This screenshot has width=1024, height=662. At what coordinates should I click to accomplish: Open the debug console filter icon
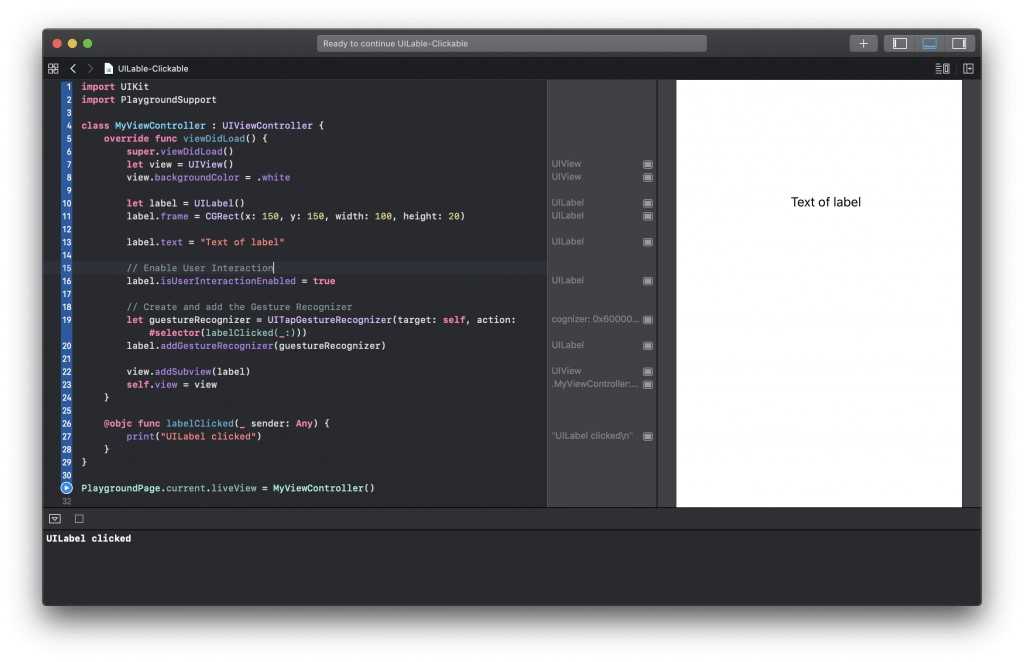[54, 518]
